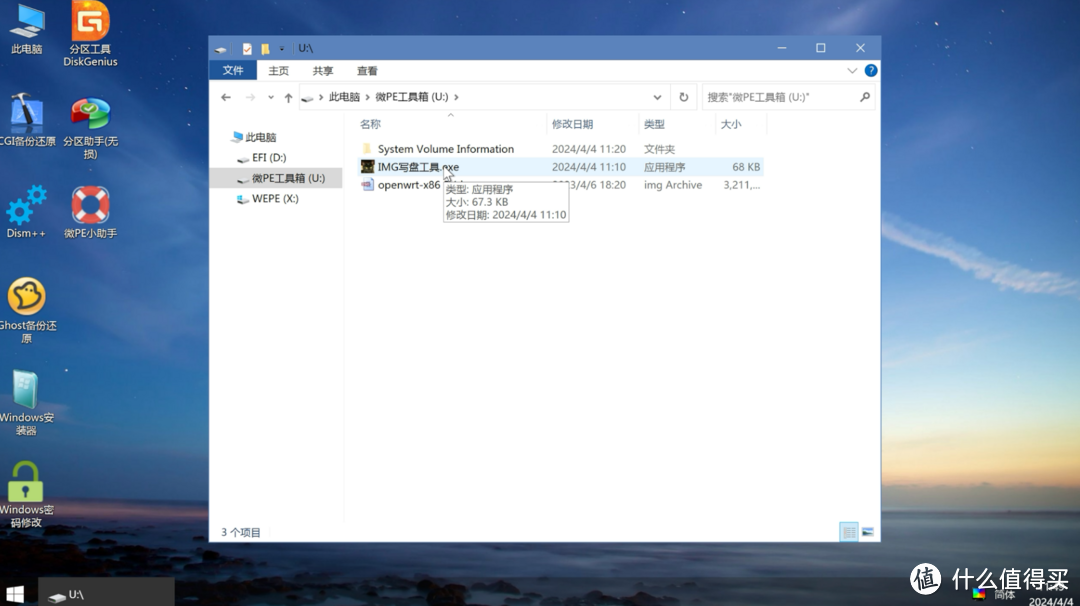Maximize the U:\ Explorer window
The height and width of the screenshot is (606, 1080).
click(820, 48)
